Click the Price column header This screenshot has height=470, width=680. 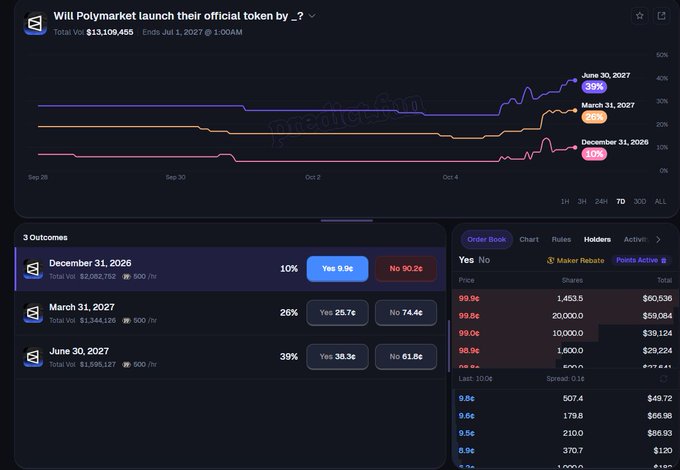point(466,281)
